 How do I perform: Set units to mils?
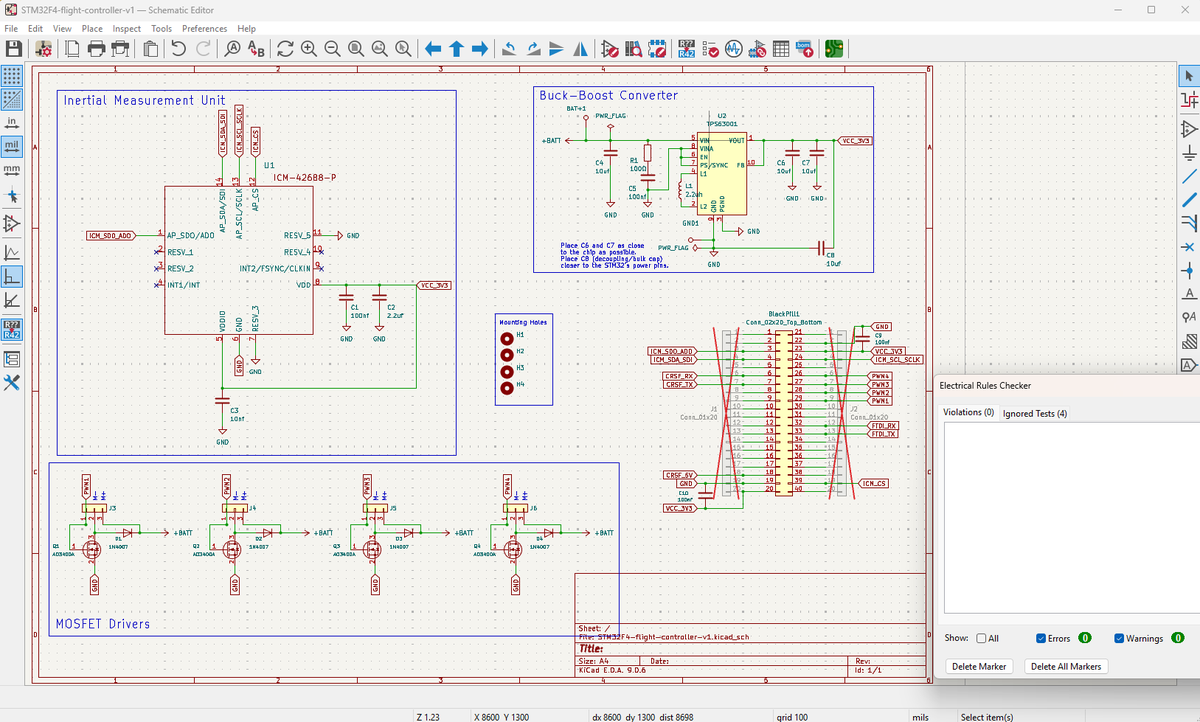12,146
